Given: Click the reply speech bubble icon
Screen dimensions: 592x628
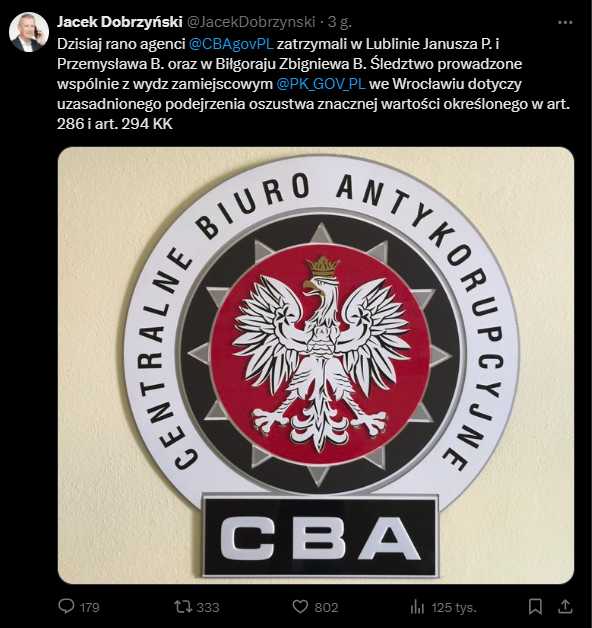Looking at the screenshot, I should coord(66,606).
